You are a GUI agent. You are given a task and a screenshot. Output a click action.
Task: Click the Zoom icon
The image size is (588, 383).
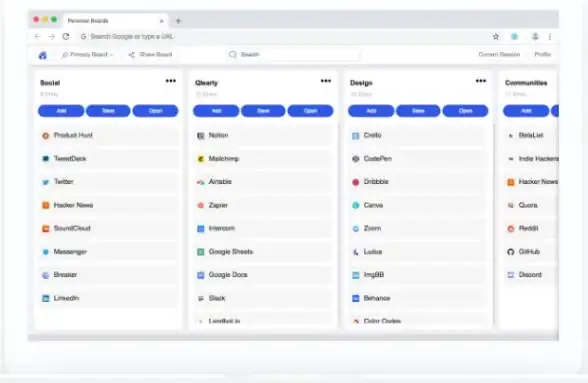[356, 229]
